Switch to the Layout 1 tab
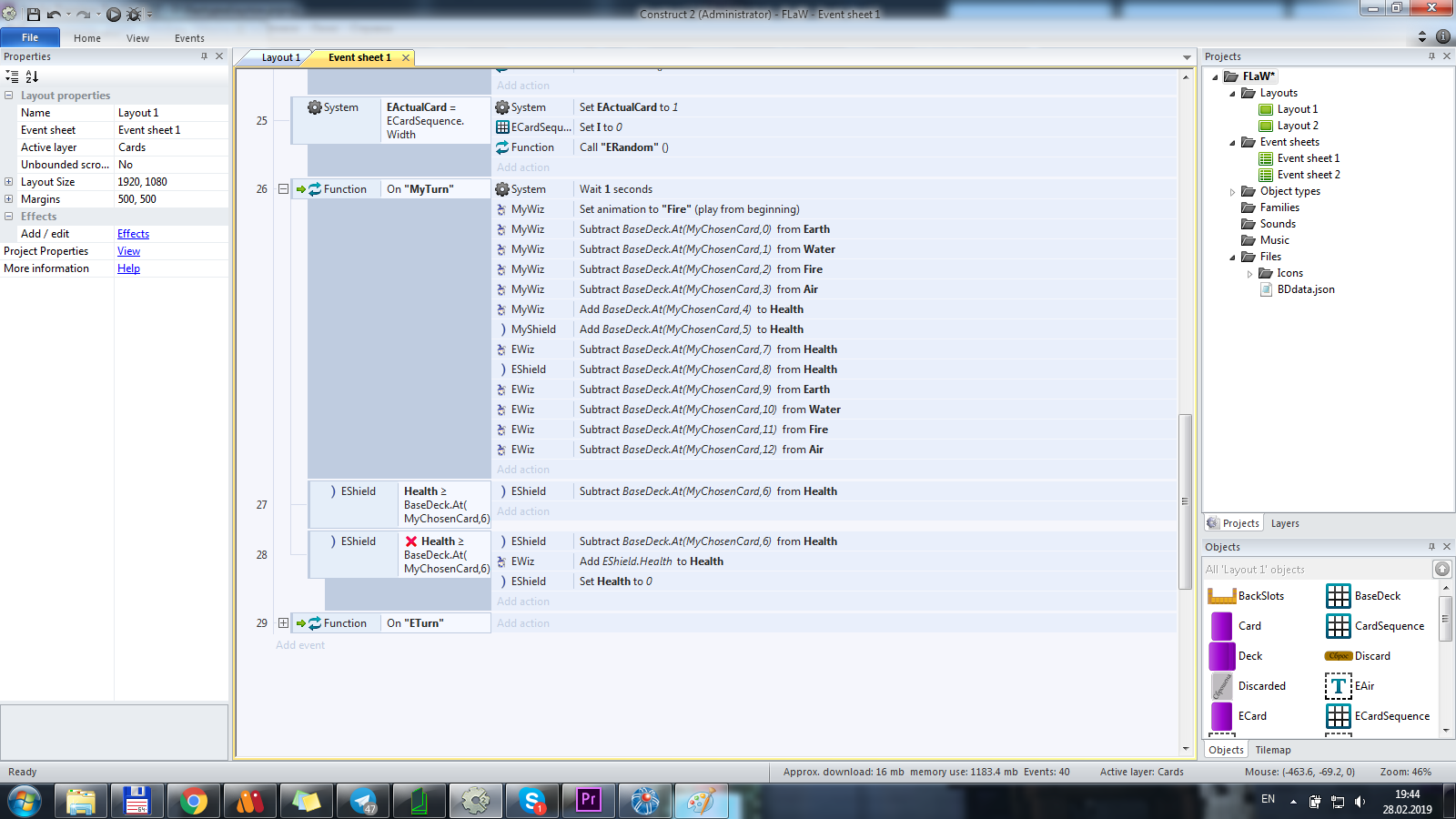 click(x=280, y=57)
